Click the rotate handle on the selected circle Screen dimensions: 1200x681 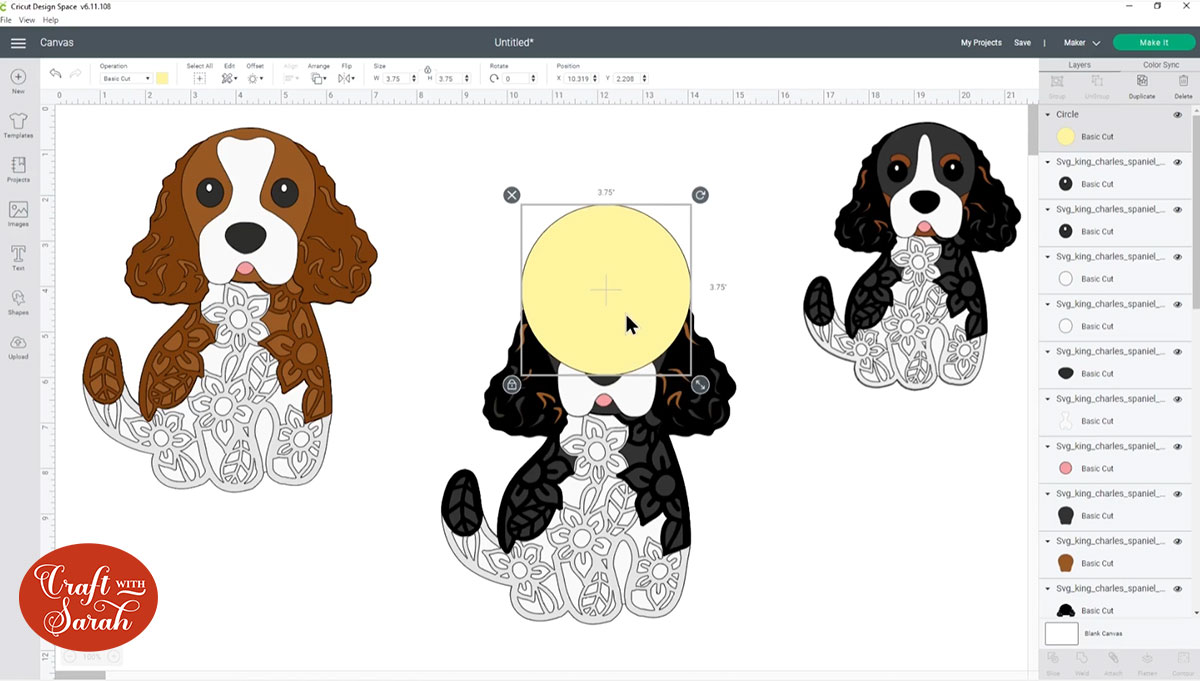point(700,195)
